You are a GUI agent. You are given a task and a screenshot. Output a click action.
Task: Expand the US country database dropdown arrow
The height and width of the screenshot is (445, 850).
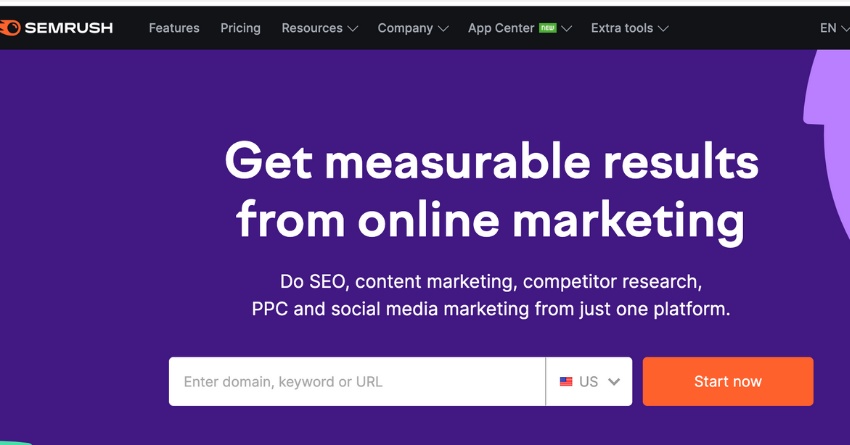(614, 382)
